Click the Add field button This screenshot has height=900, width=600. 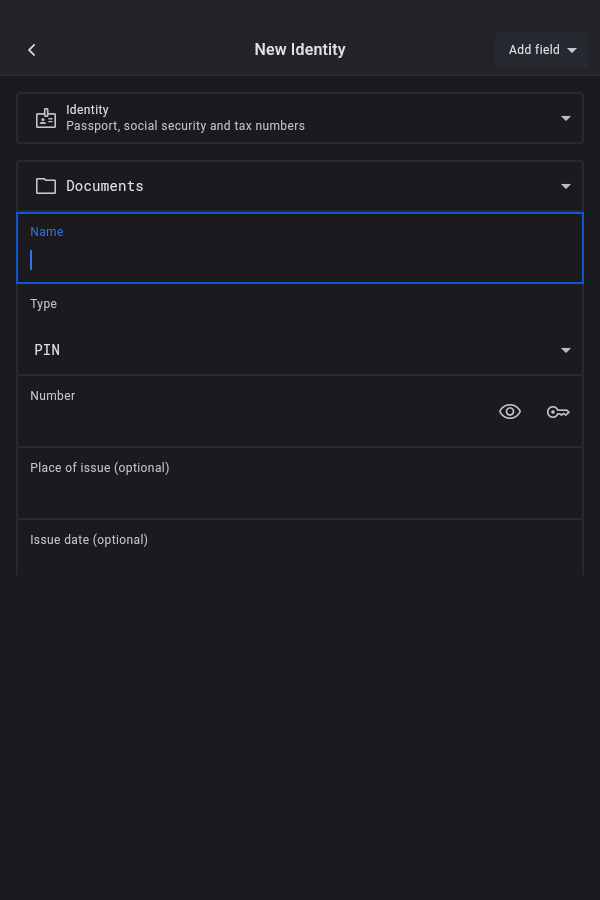(534, 50)
